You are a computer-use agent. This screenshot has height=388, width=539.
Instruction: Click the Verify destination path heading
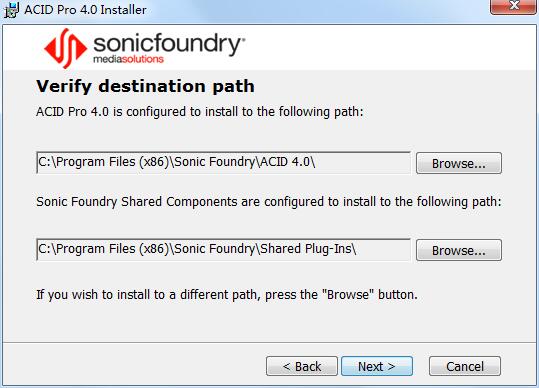pyautogui.click(x=145, y=86)
